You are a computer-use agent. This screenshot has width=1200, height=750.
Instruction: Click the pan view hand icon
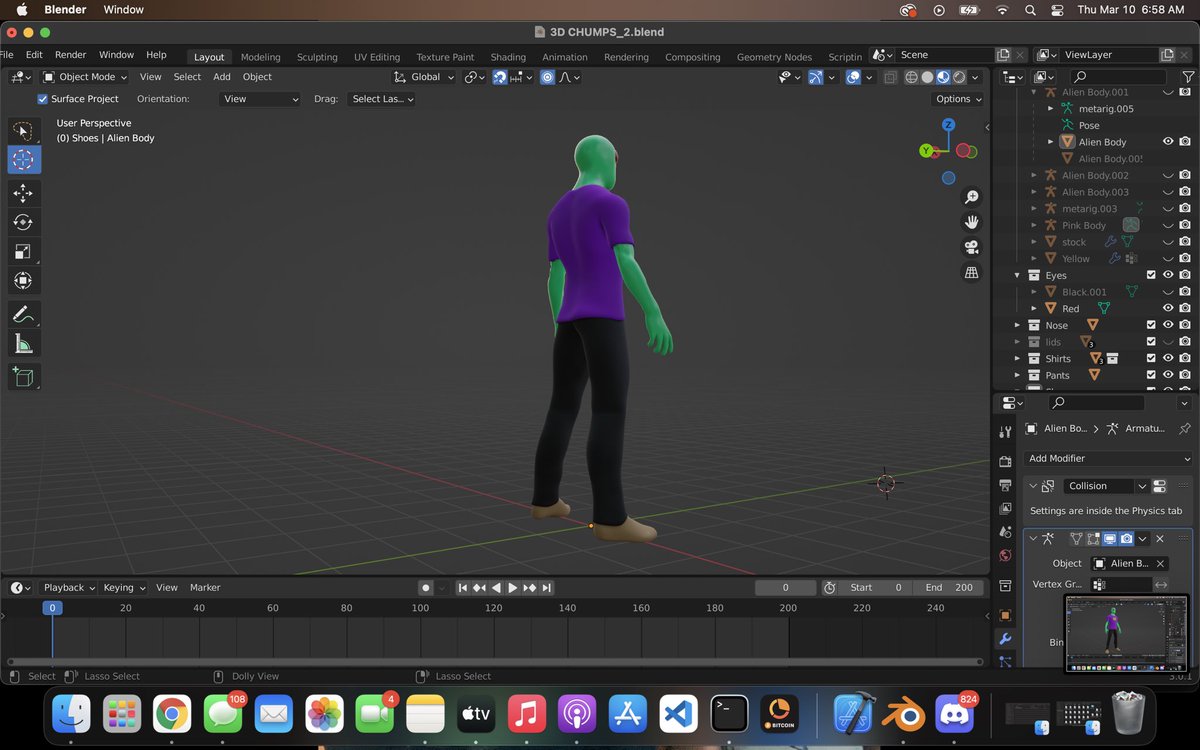tap(971, 222)
